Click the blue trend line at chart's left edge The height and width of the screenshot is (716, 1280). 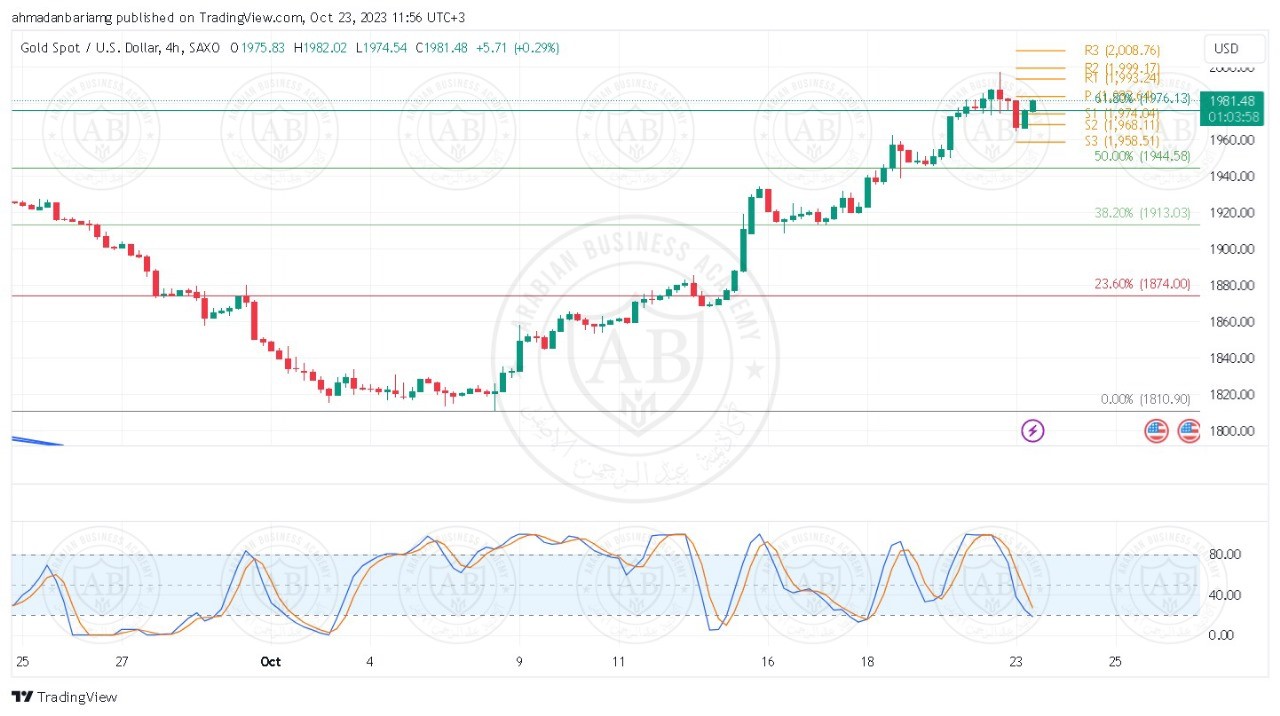36,441
